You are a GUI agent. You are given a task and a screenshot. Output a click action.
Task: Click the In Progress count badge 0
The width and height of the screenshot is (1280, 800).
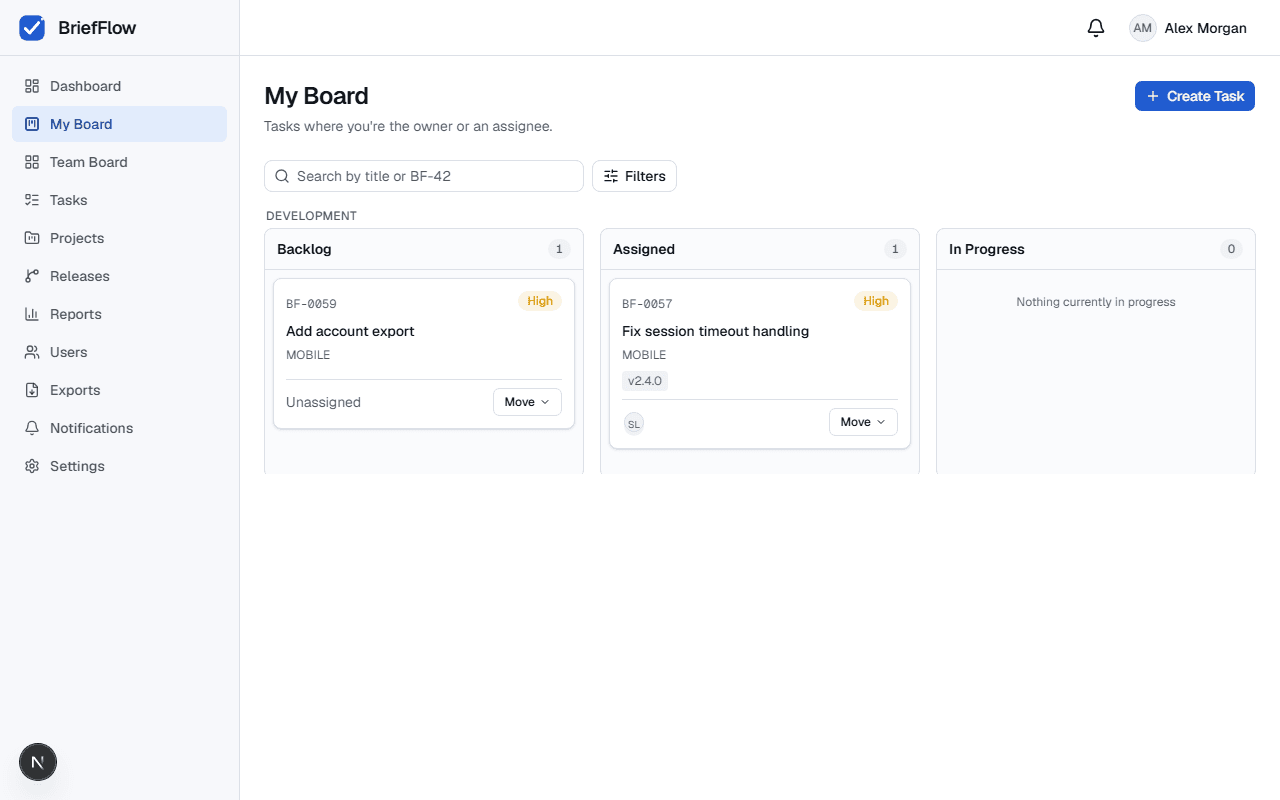click(1231, 249)
